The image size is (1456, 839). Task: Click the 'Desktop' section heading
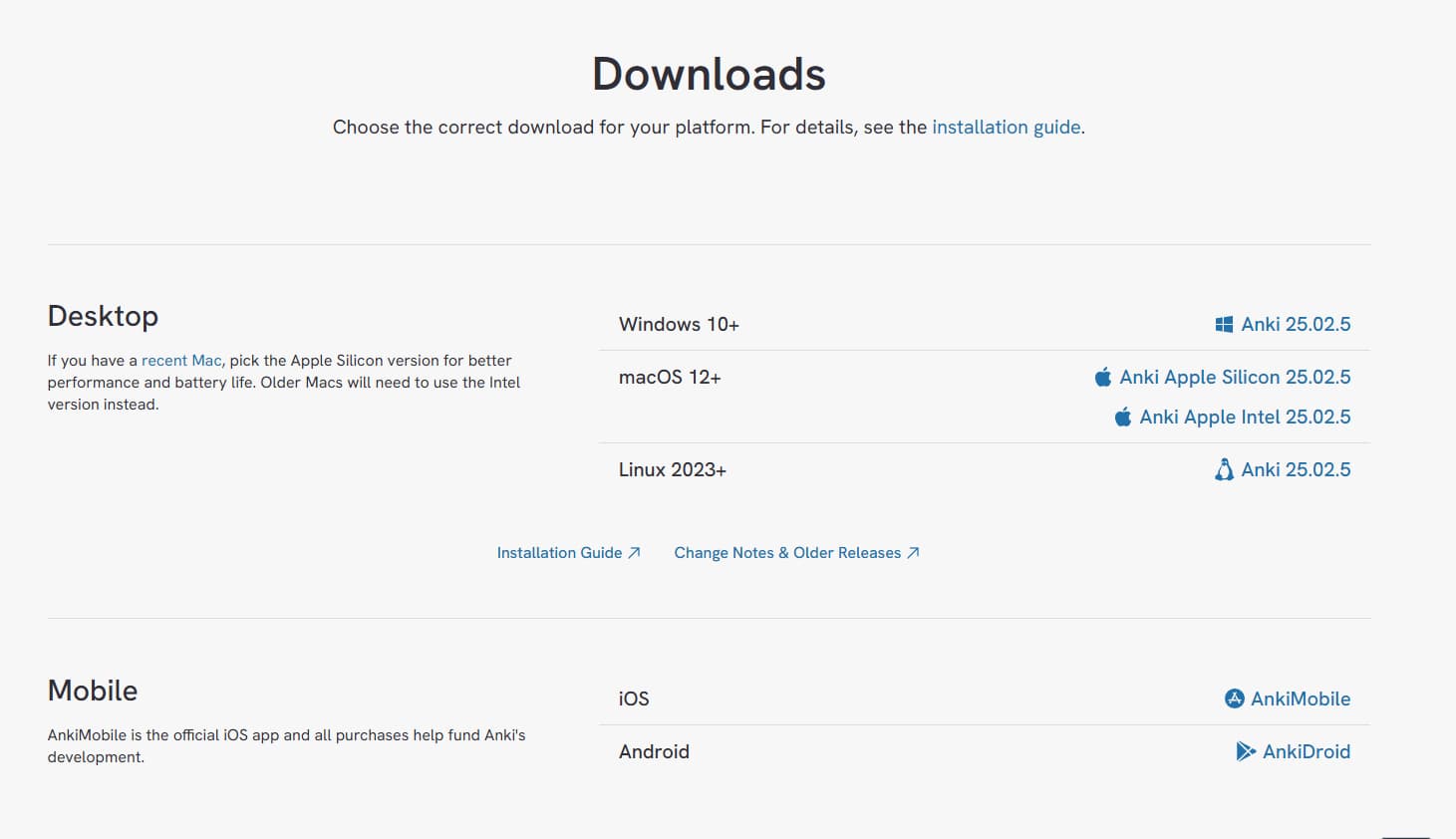pos(103,316)
